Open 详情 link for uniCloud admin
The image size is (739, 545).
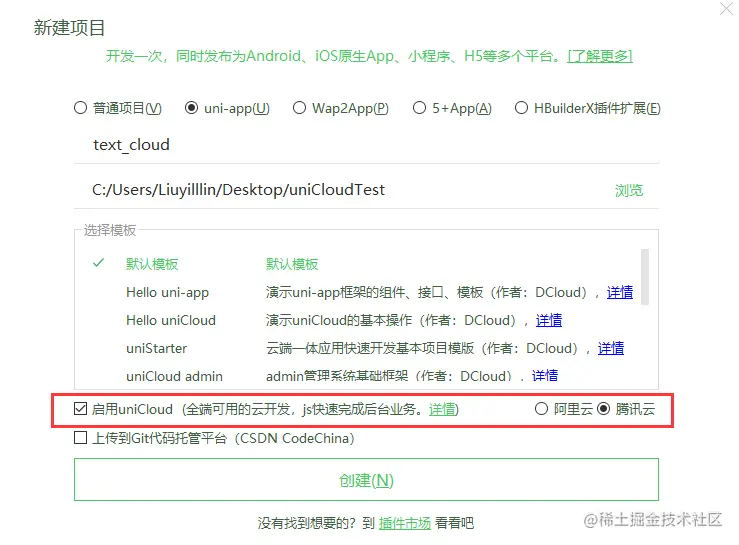(545, 376)
